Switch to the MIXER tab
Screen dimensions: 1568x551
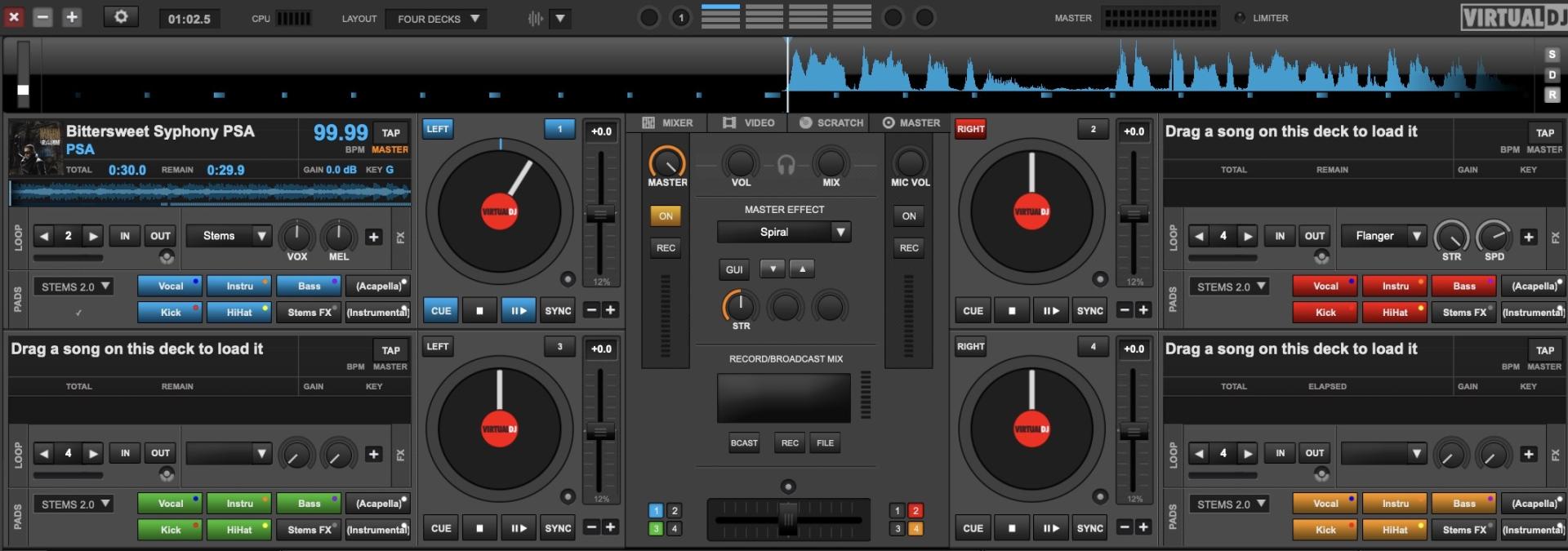pos(668,122)
